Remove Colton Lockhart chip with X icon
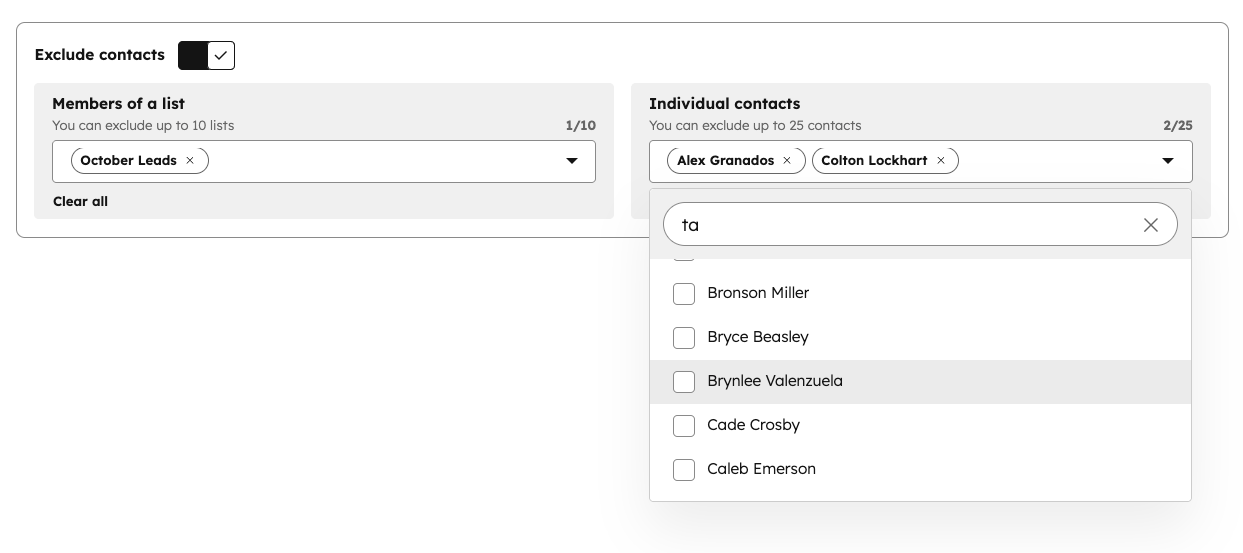 point(941,160)
